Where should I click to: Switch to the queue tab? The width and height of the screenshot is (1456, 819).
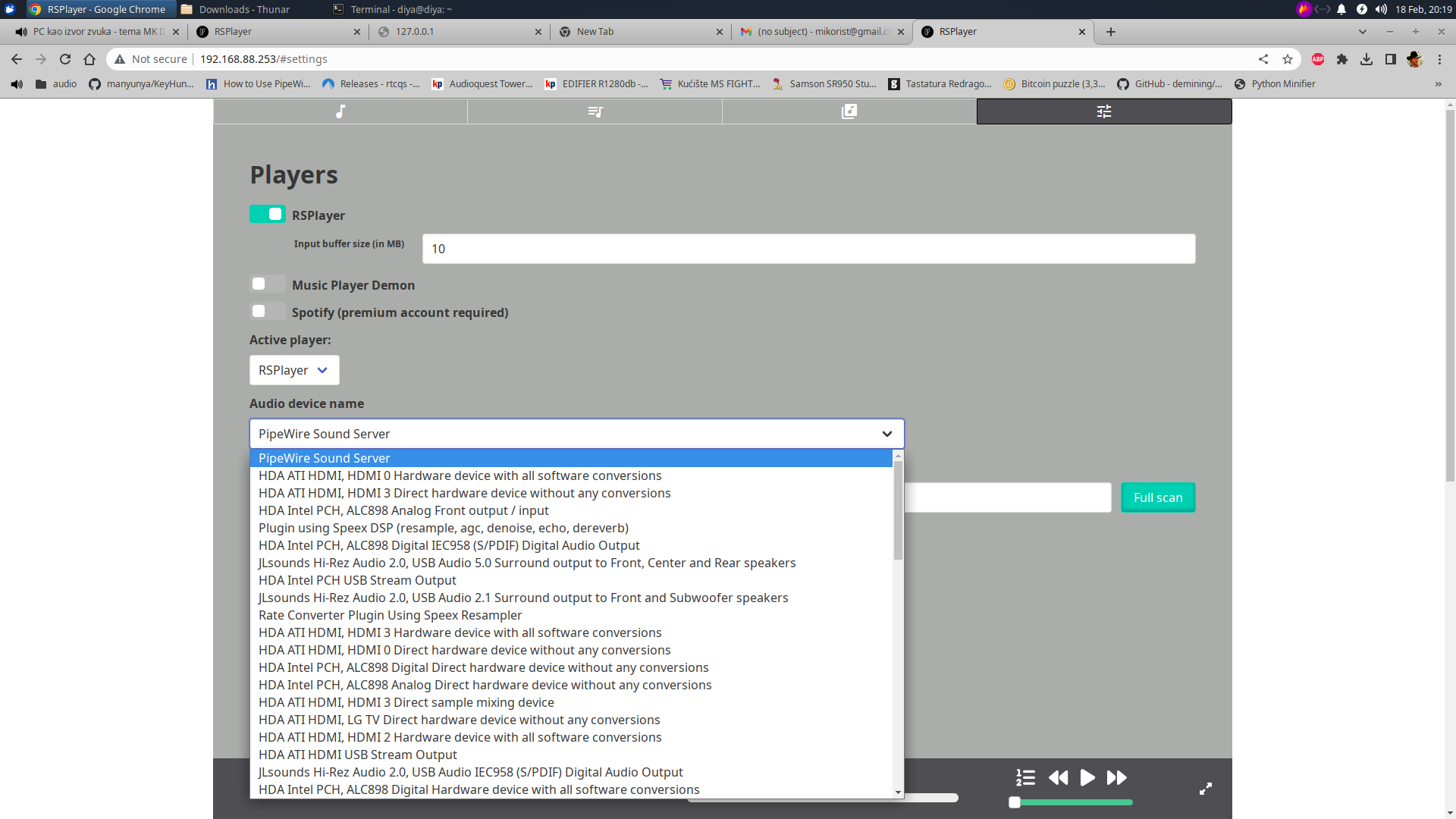tap(595, 111)
